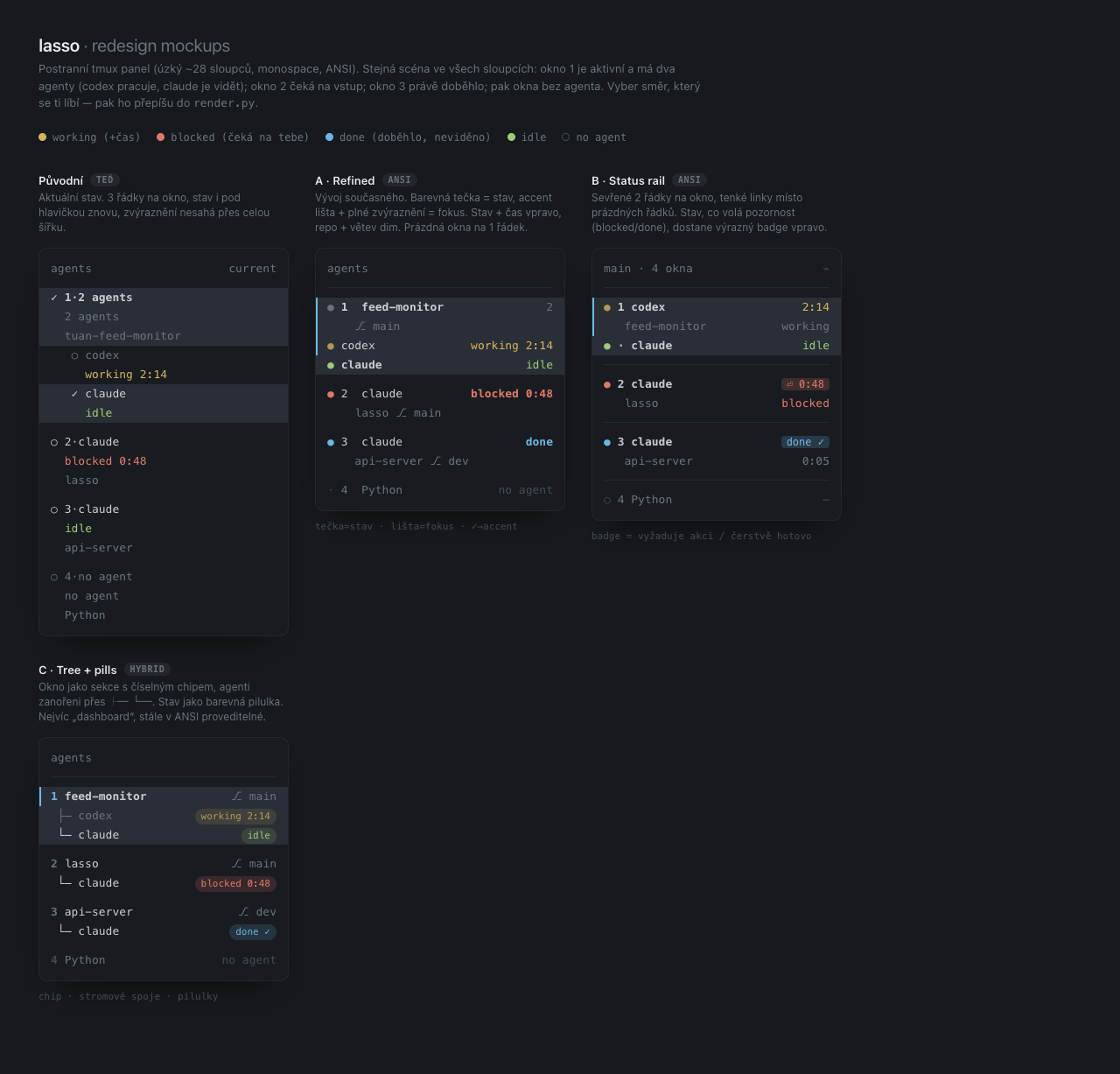The height and width of the screenshot is (1074, 1120).
Task: Click the green idle pill in panel C
Action: point(259,835)
